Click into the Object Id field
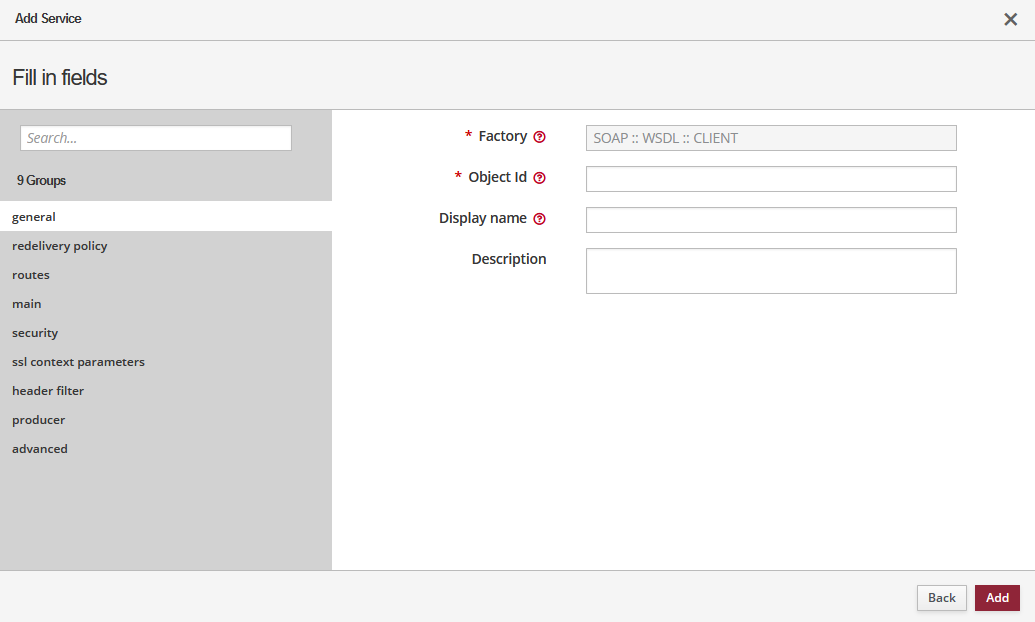1035x622 pixels. pyautogui.click(x=771, y=179)
